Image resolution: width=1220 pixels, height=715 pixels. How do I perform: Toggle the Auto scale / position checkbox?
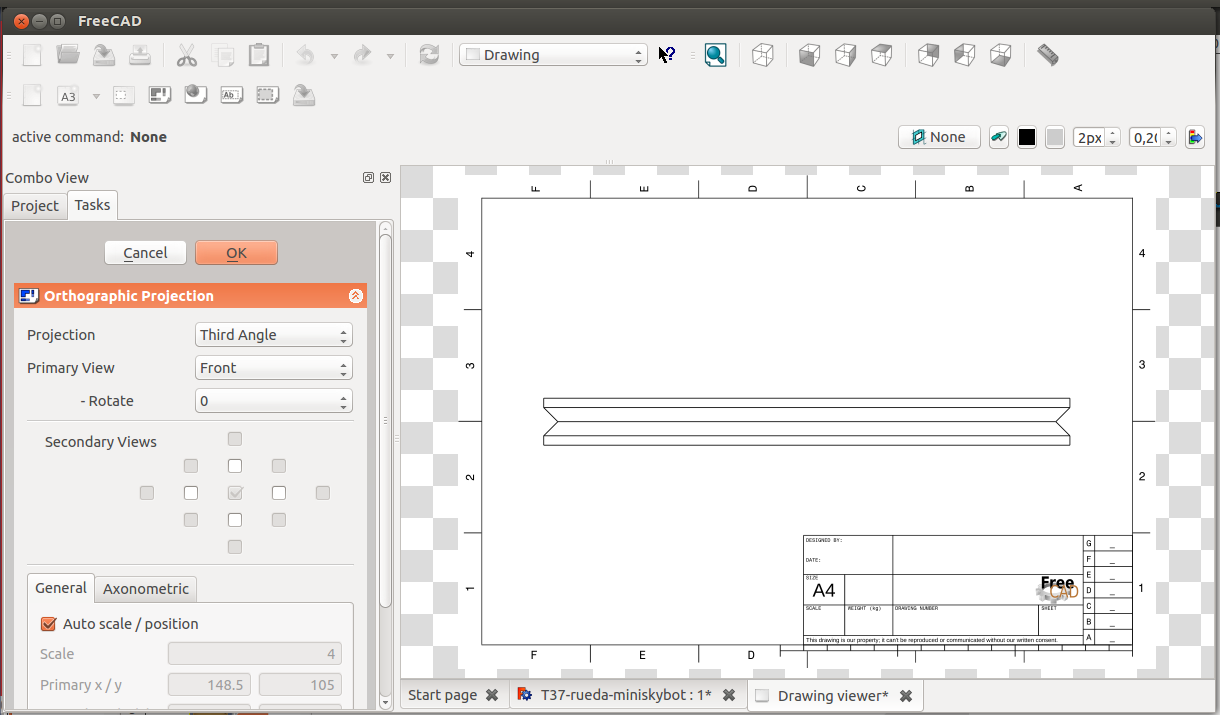point(48,624)
